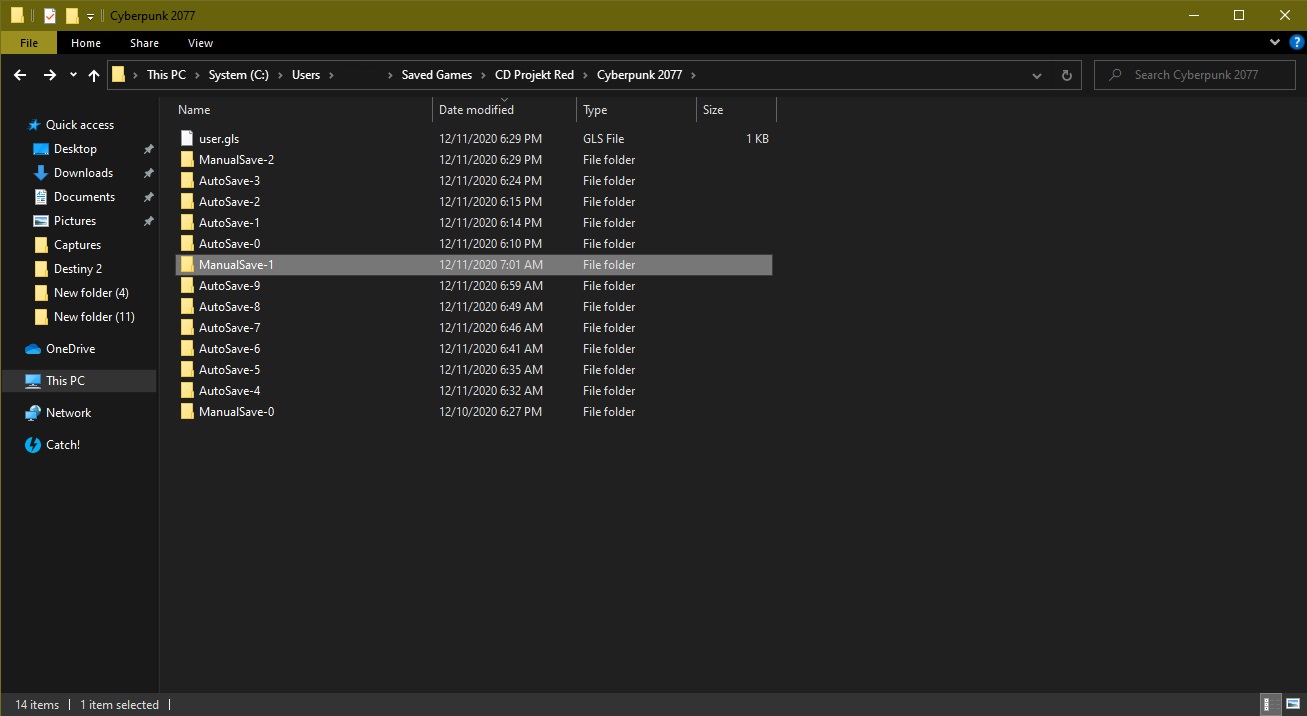This screenshot has width=1307, height=716.
Task: Select the AutoSave-6 folder name
Action: click(x=229, y=349)
